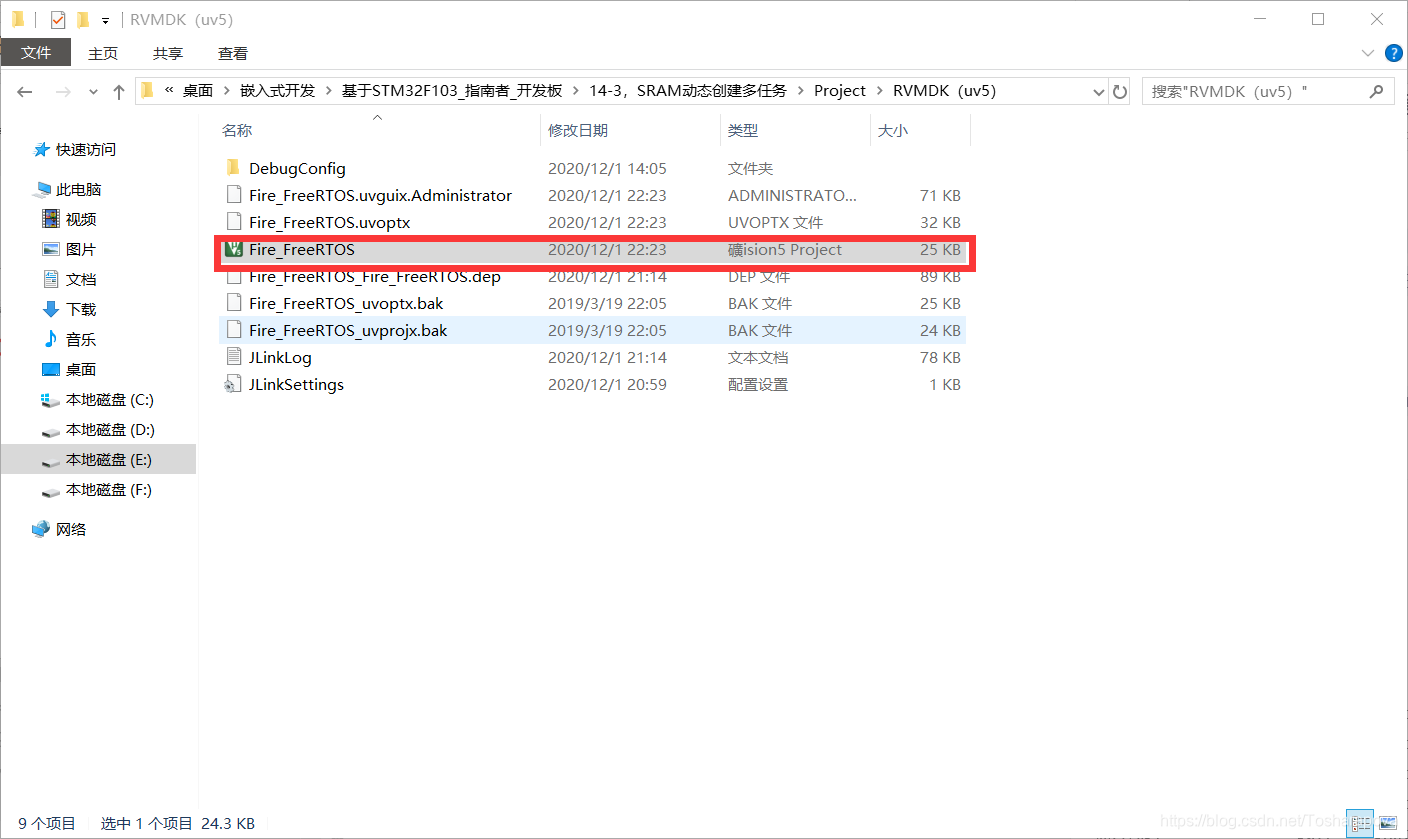
Task: Switch to large icons view layout
Action: [1386, 822]
